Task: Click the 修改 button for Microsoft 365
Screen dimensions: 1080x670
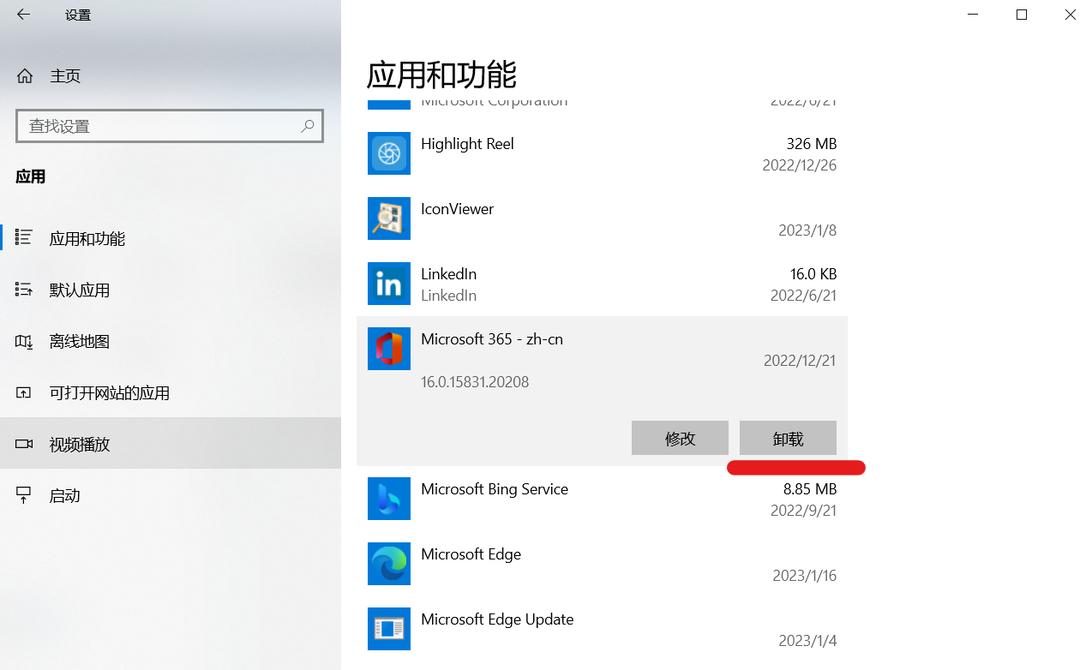Action: pos(680,437)
